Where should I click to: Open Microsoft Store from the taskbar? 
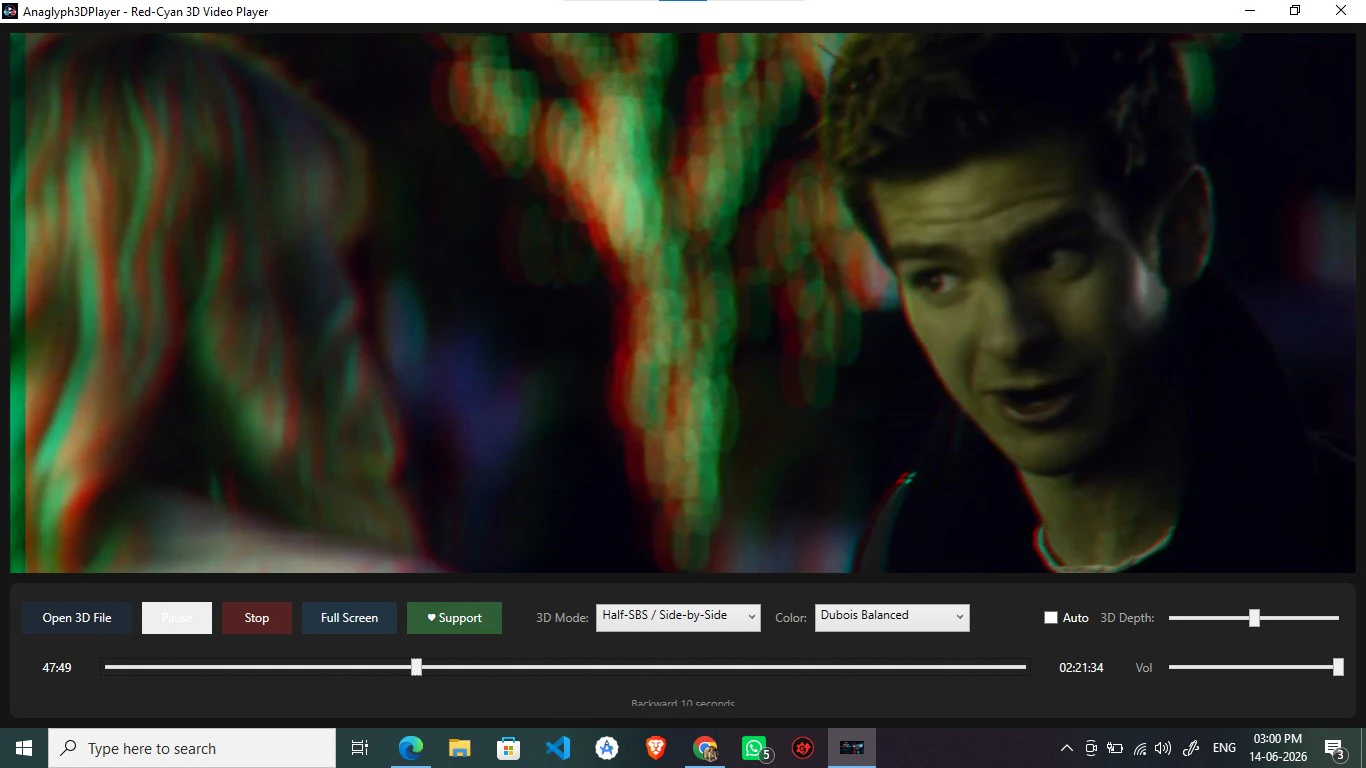[509, 748]
